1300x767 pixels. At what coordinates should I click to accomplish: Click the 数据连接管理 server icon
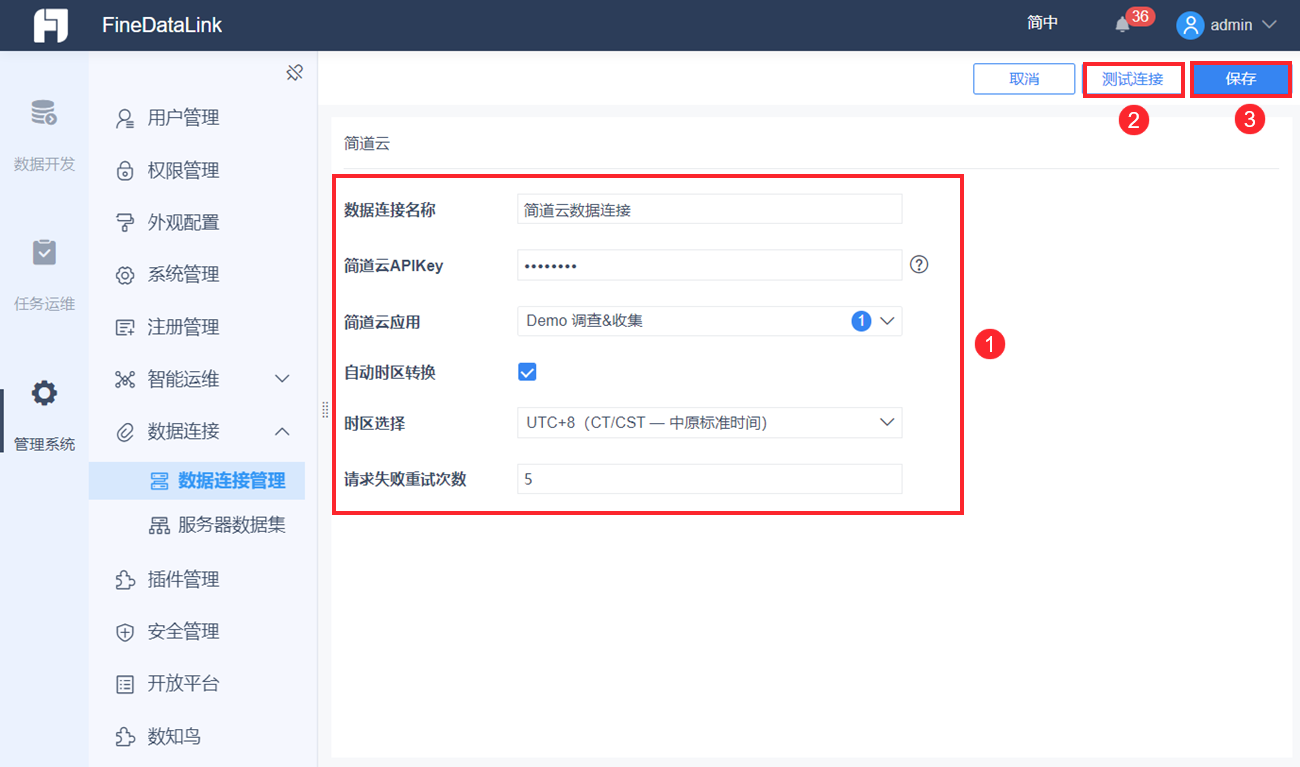pyautogui.click(x=159, y=481)
